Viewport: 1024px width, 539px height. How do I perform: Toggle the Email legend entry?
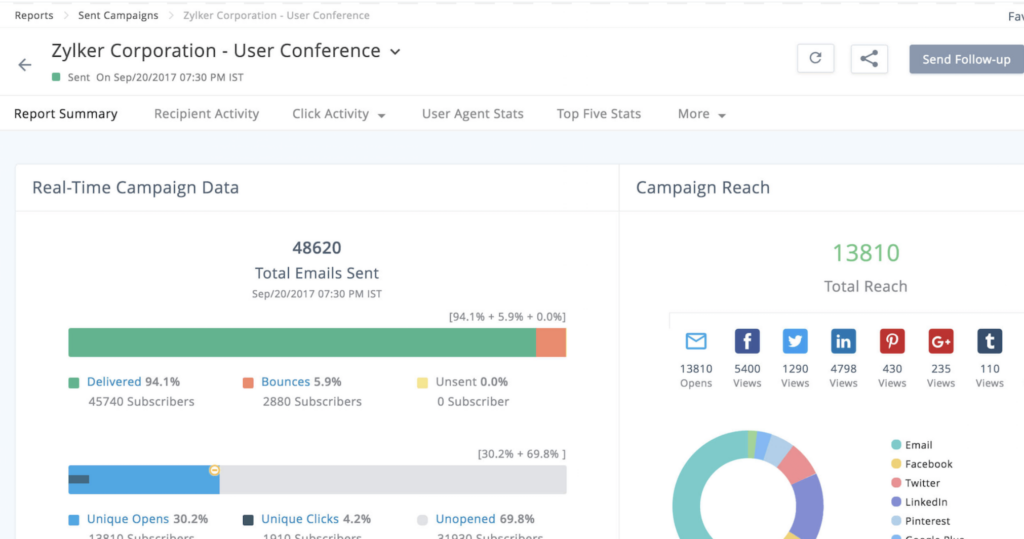tap(912, 445)
